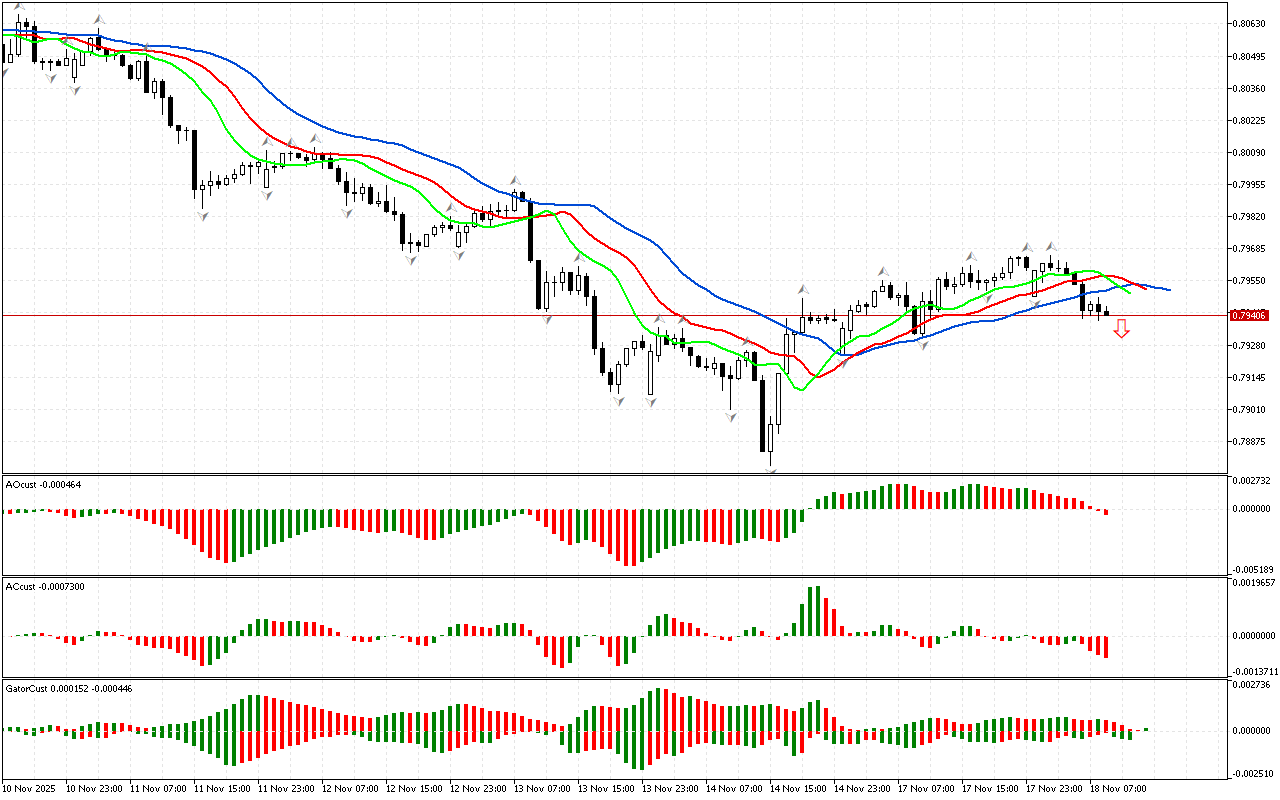Click the 0.002732 value on AOcust scale
The width and height of the screenshot is (1280, 800).
pos(1252,481)
